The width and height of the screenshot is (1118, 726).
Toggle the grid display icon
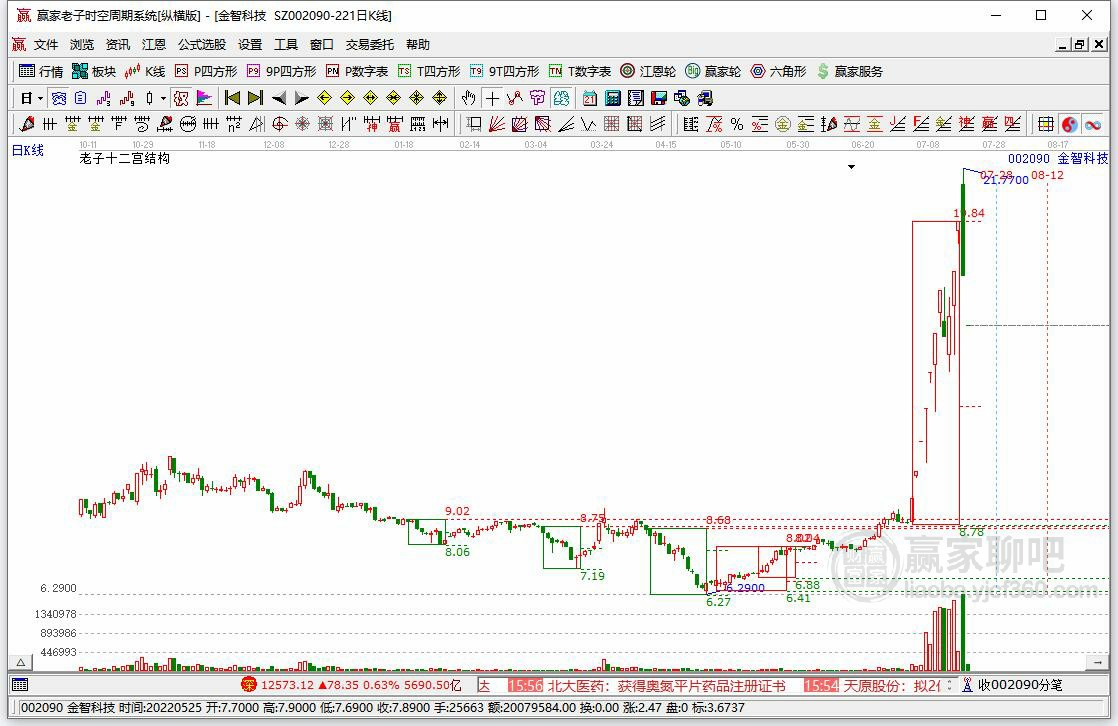(1044, 124)
